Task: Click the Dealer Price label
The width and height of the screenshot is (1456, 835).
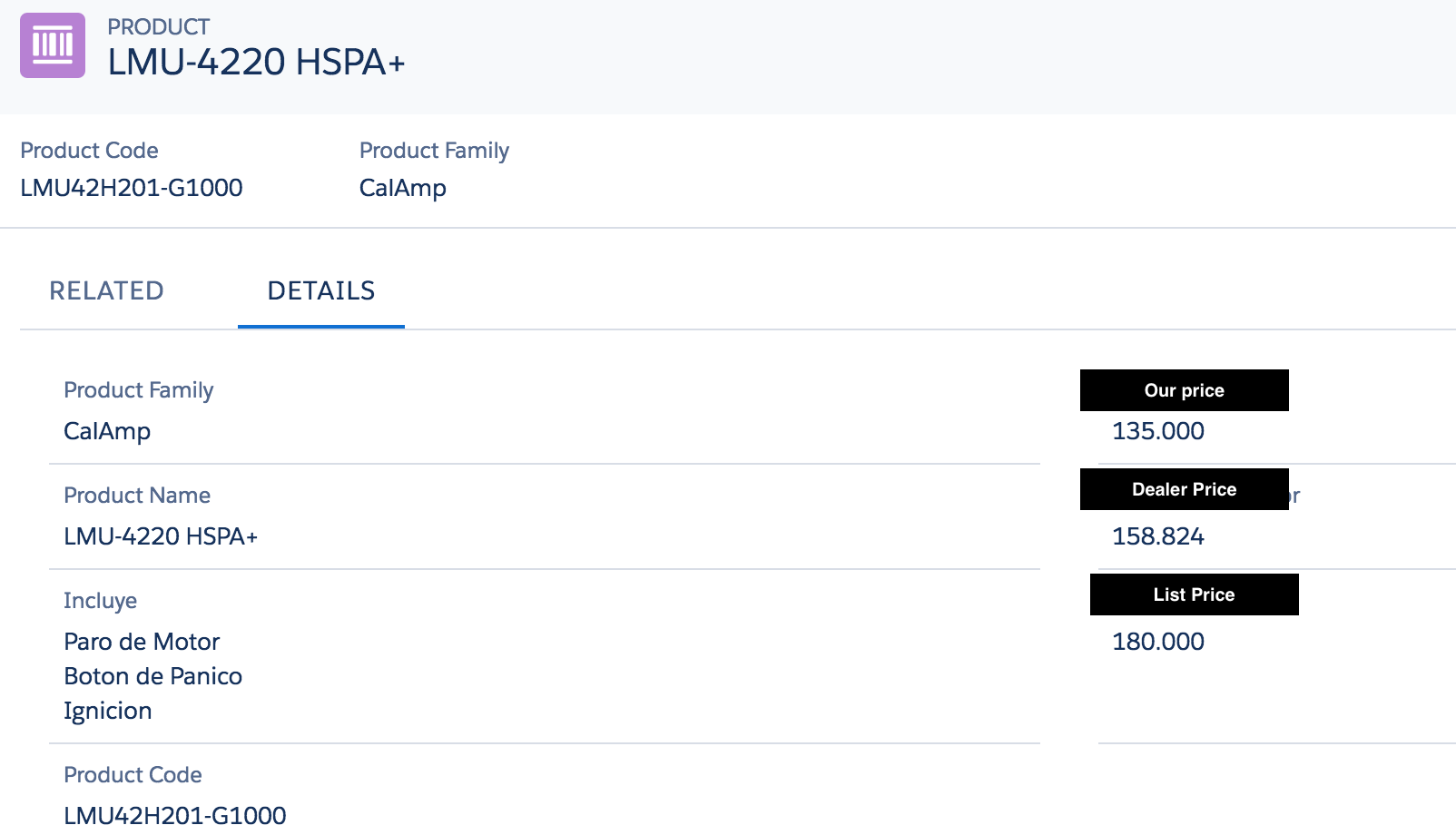Action: [1184, 489]
